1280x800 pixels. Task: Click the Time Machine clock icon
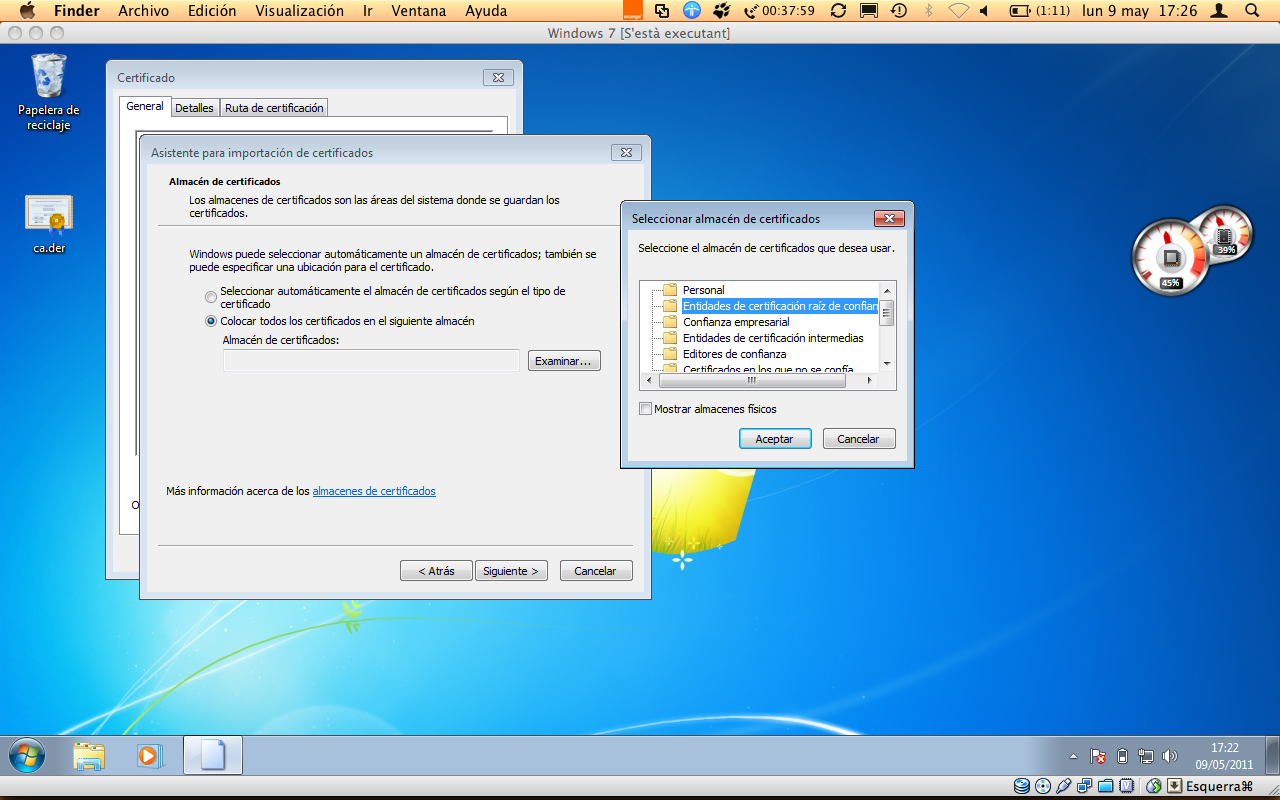click(x=899, y=11)
